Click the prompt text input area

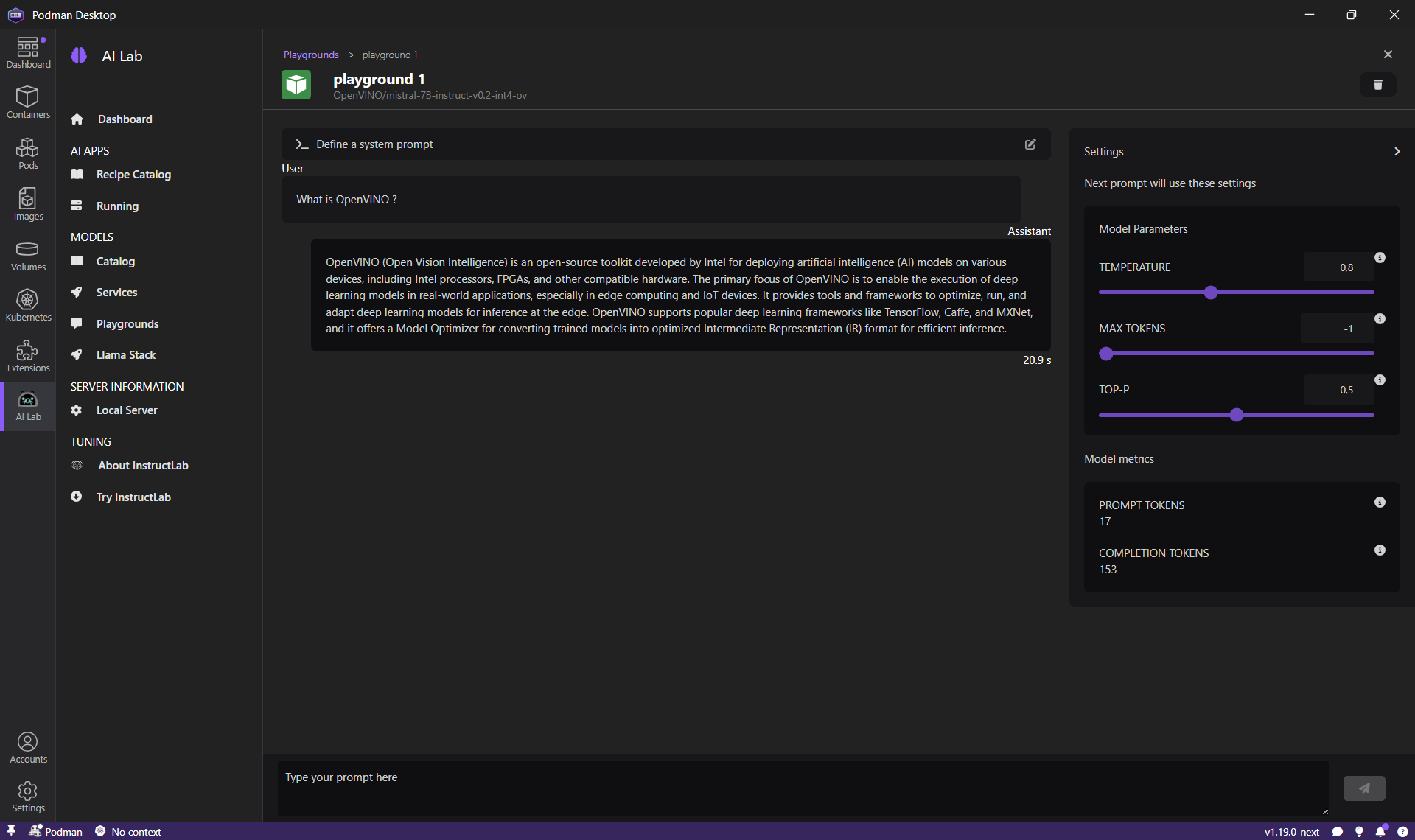click(802, 788)
